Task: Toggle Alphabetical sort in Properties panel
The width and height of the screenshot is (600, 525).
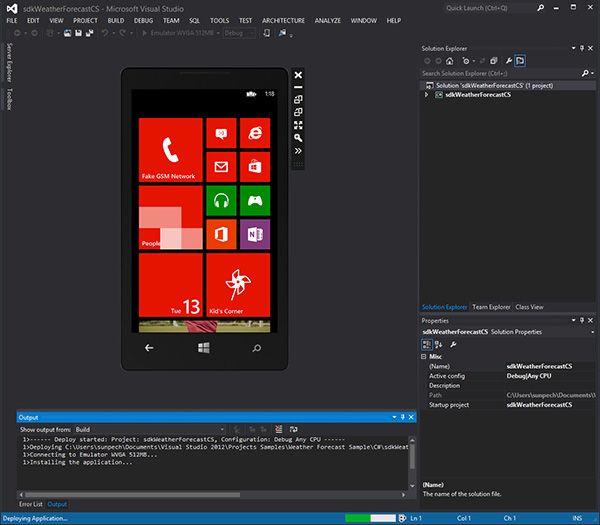Action: tap(439, 344)
